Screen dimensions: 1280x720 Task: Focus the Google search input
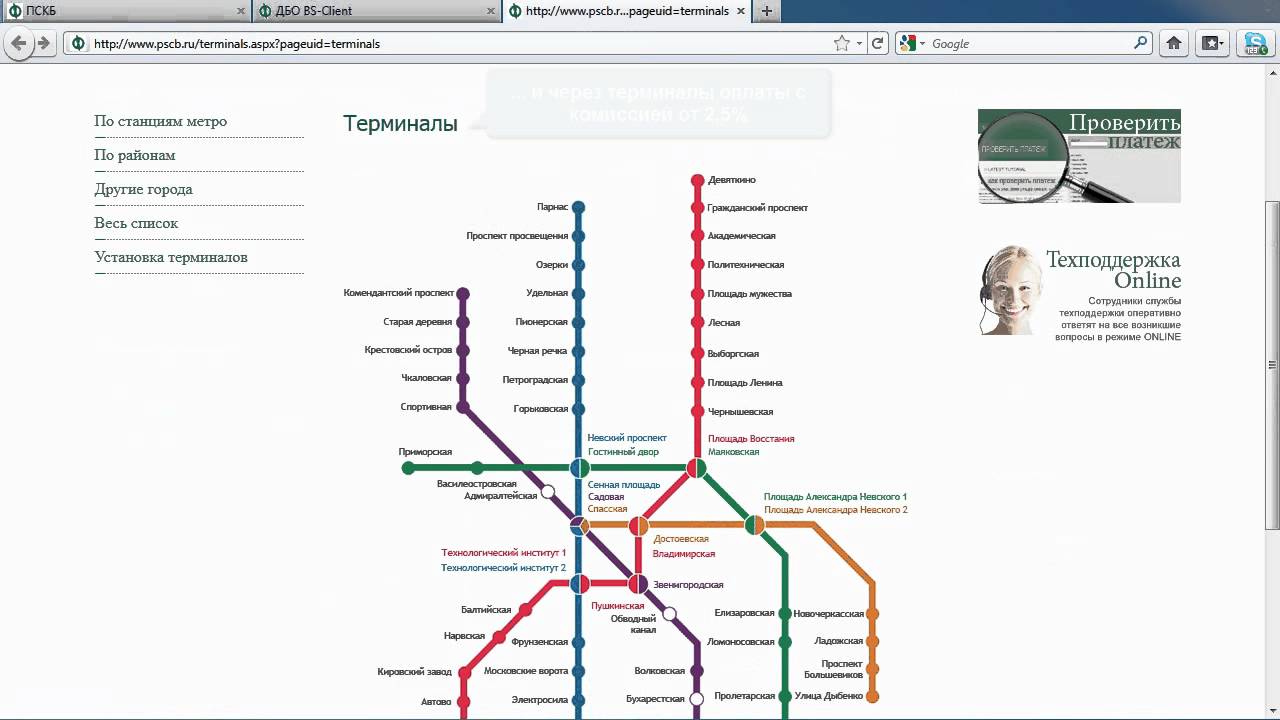[x=1030, y=44]
